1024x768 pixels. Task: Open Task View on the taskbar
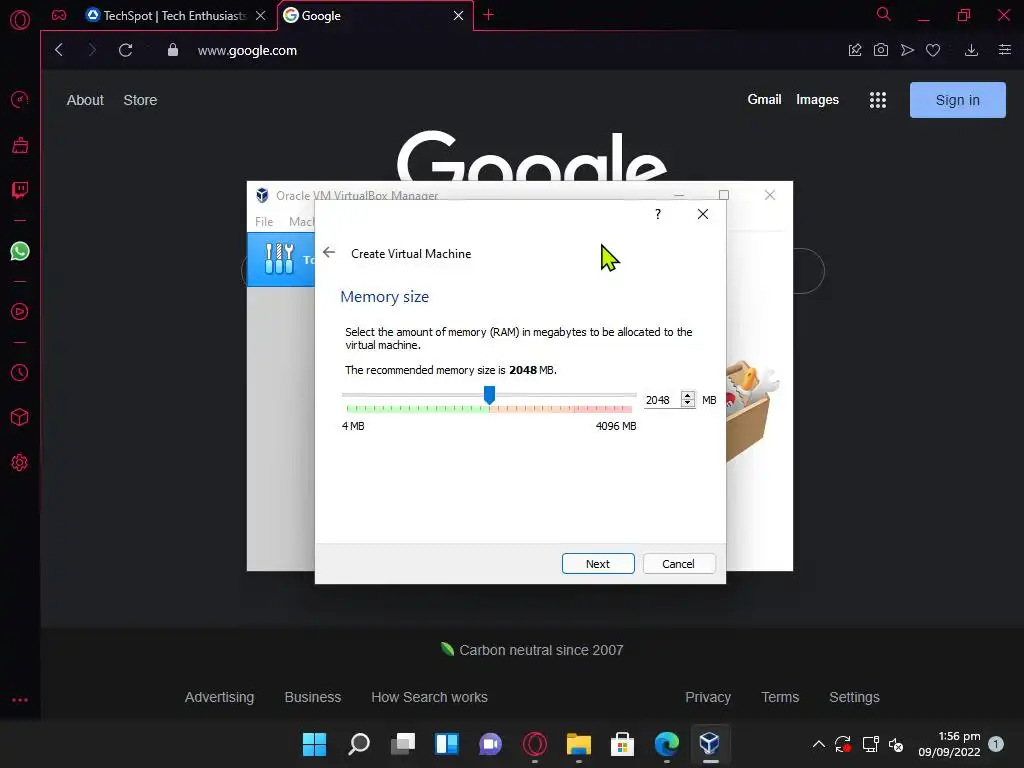click(403, 744)
